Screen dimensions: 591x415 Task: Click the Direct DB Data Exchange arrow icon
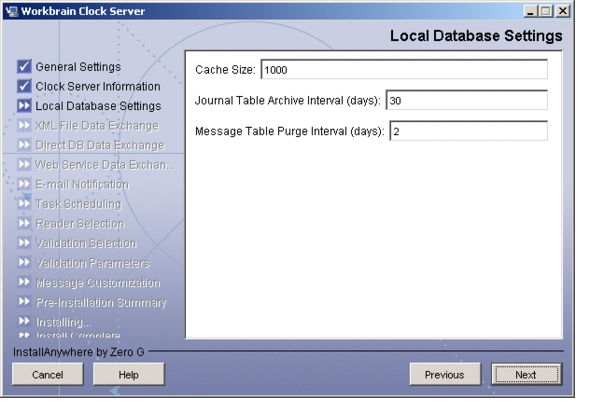click(24, 145)
